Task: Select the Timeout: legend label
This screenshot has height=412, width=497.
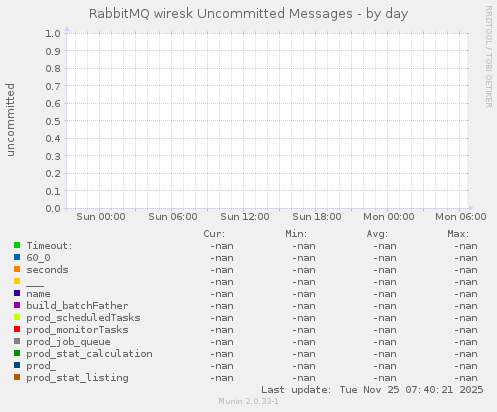Action: click(x=49, y=246)
